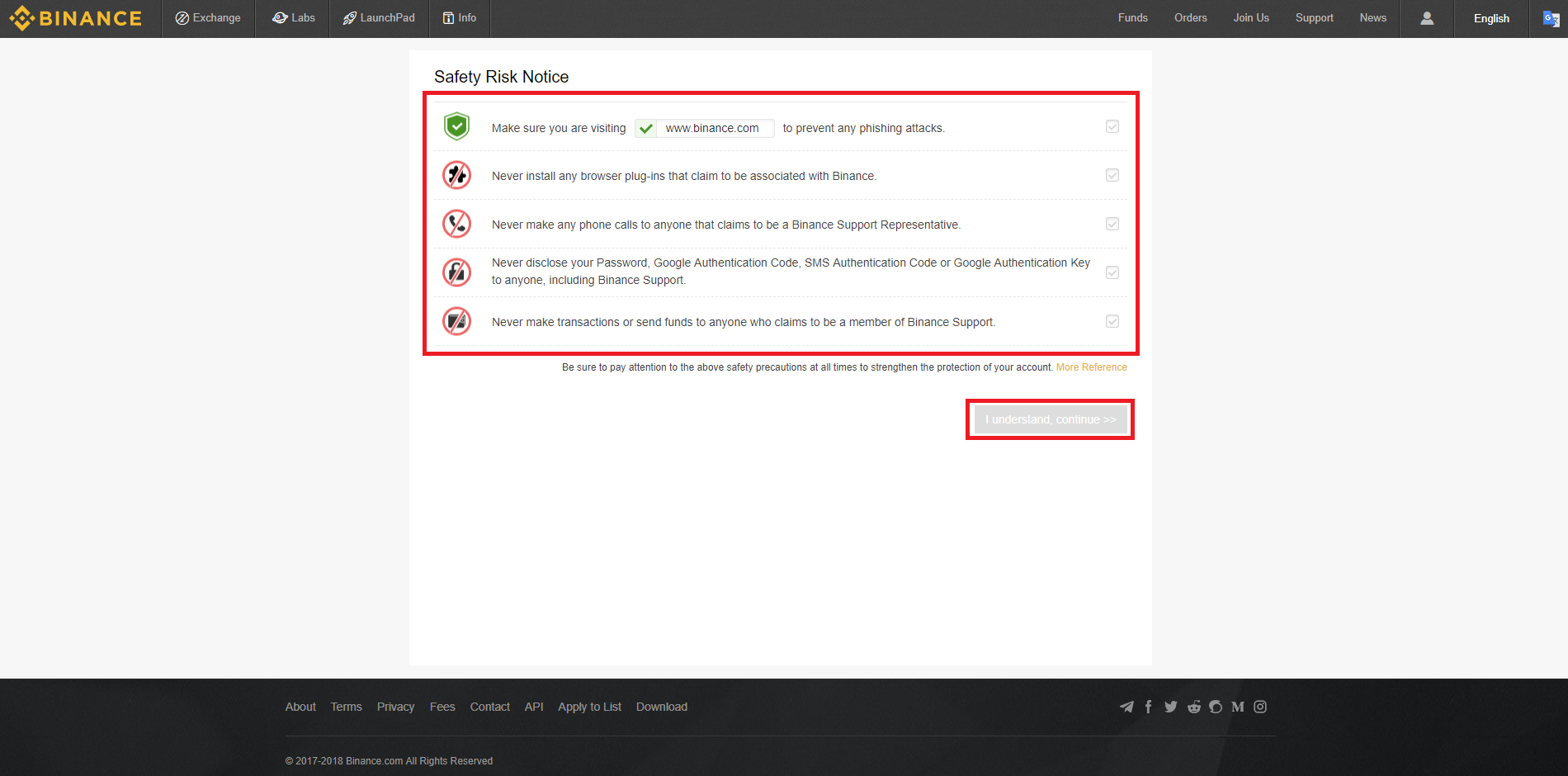
Task: Tick the browser plug-ins warning checkbox
Action: [x=1112, y=176]
